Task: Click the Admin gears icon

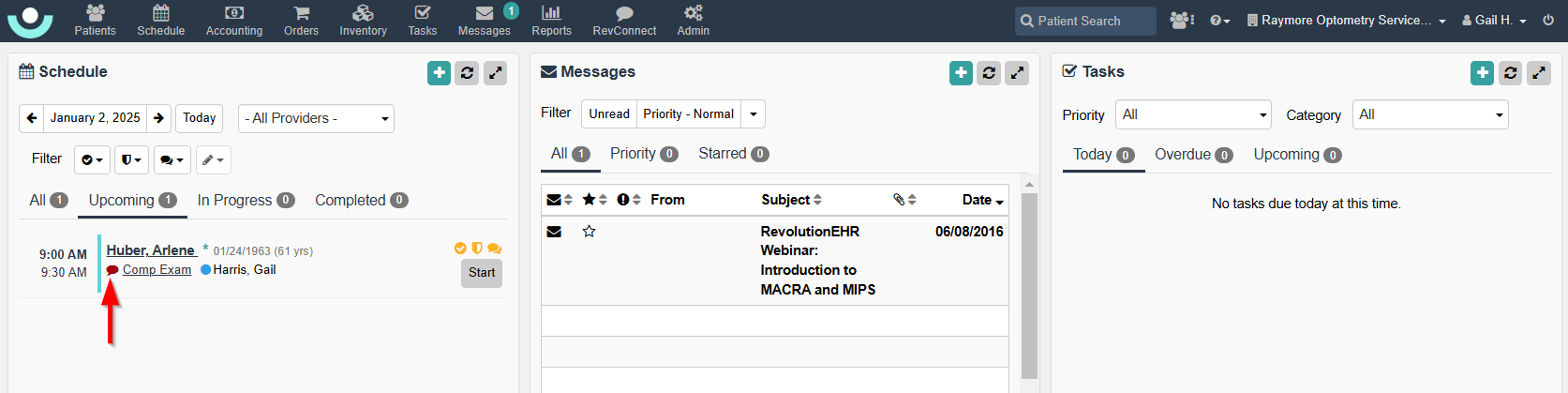Action: click(x=693, y=13)
